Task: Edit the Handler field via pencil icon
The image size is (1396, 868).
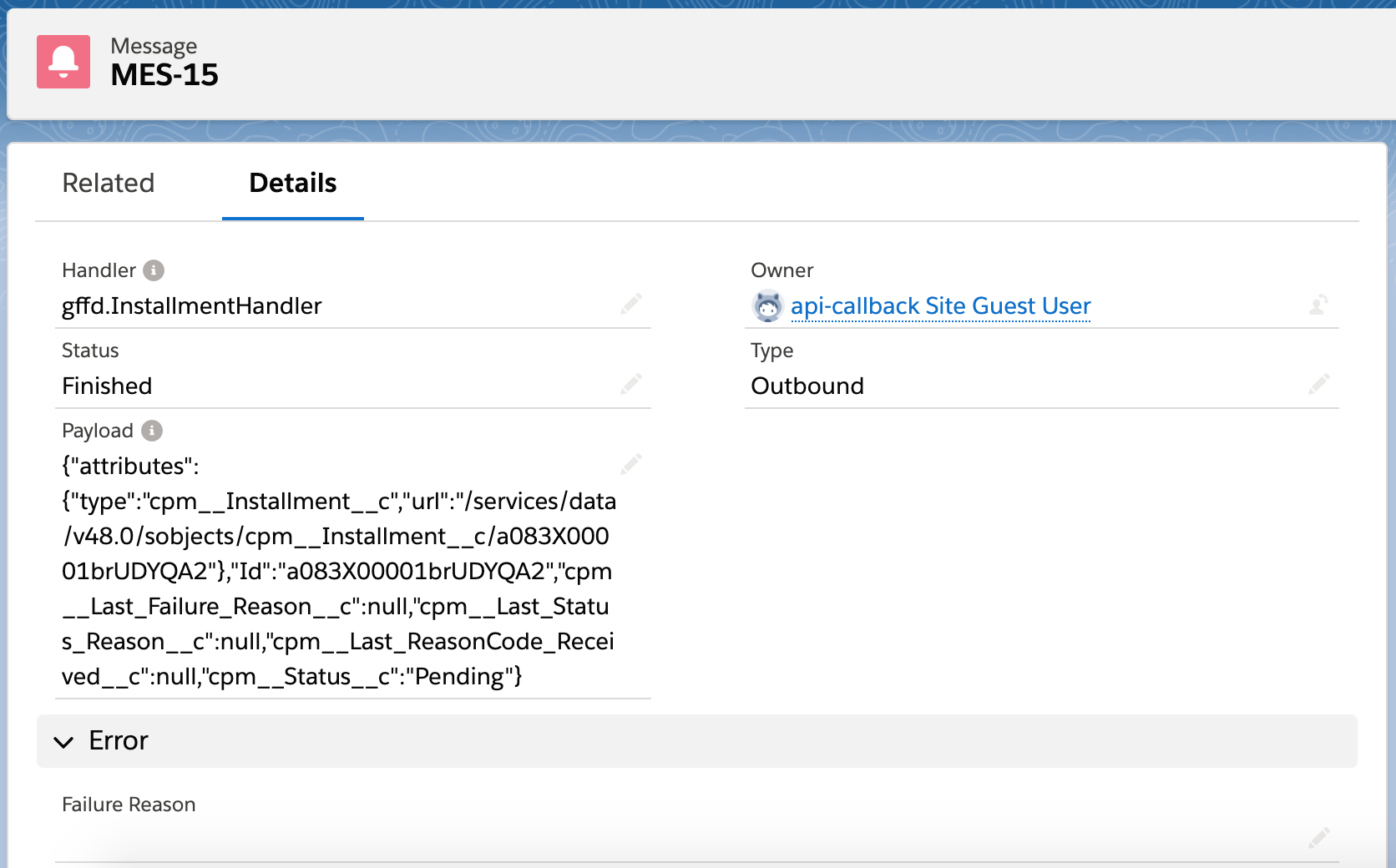Action: tap(631, 304)
